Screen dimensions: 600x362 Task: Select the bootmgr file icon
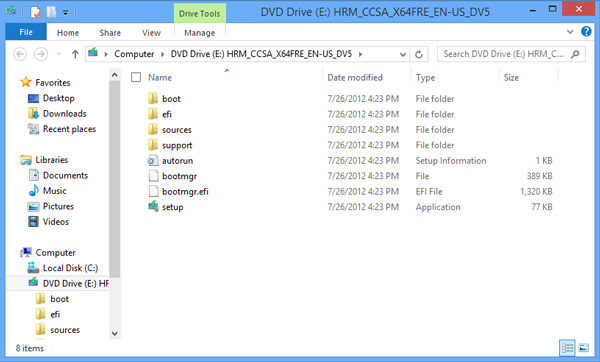tap(153, 176)
